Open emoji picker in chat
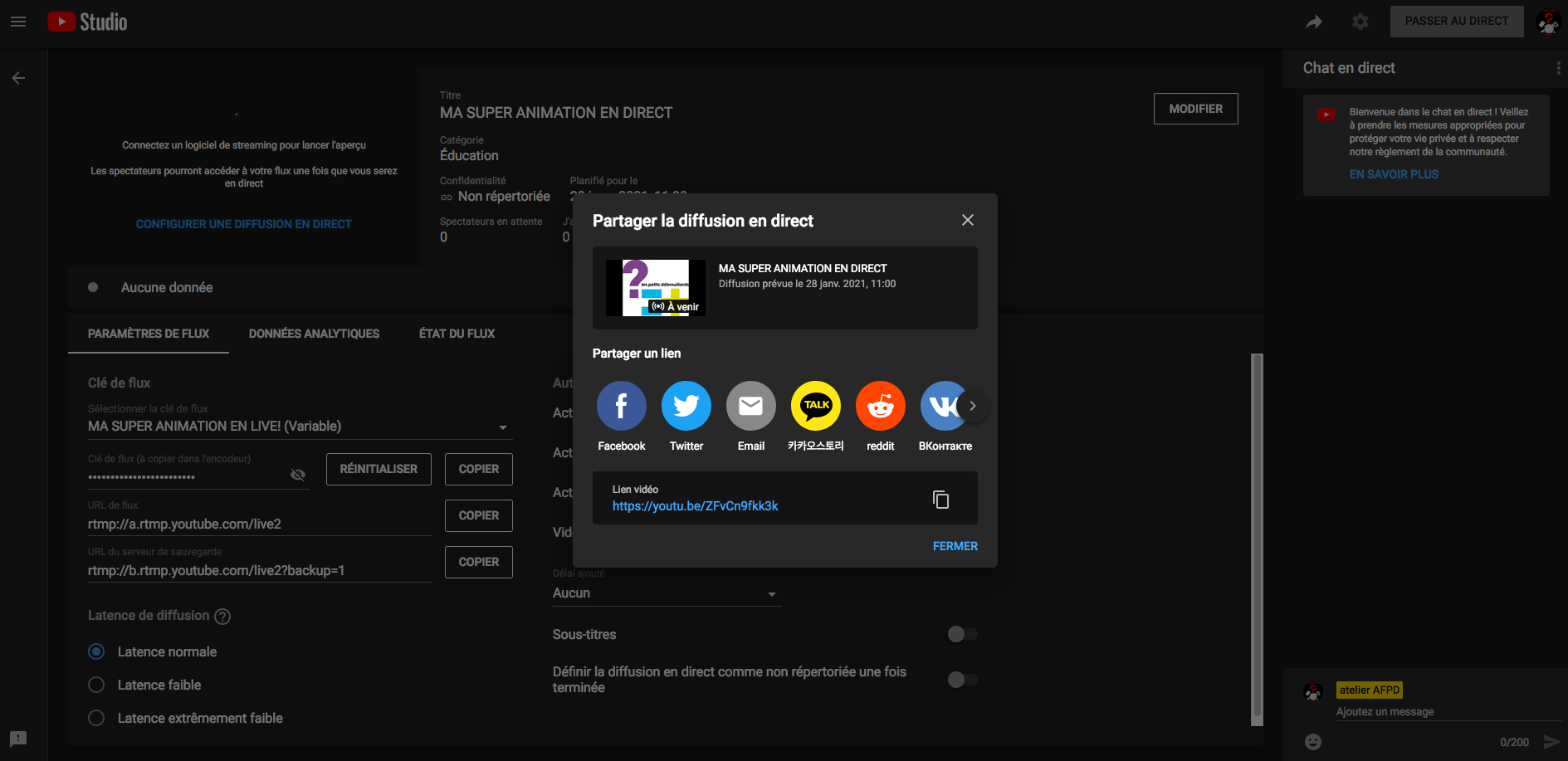Viewport: 1568px width, 761px height. pos(1312,742)
